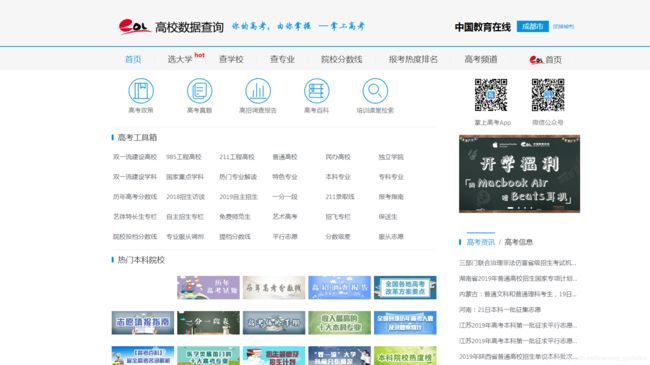Image resolution: width=650 pixels, height=365 pixels.
Task: Open the 服从志愿 link
Action: pos(391,236)
